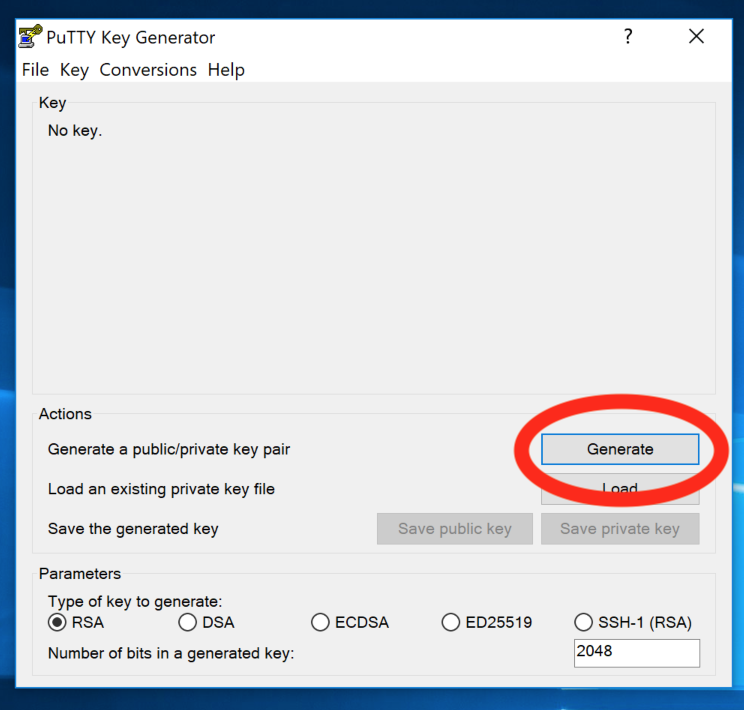Click inside the Key area showing No key
Viewport: 744px width, 710px height.
click(373, 250)
